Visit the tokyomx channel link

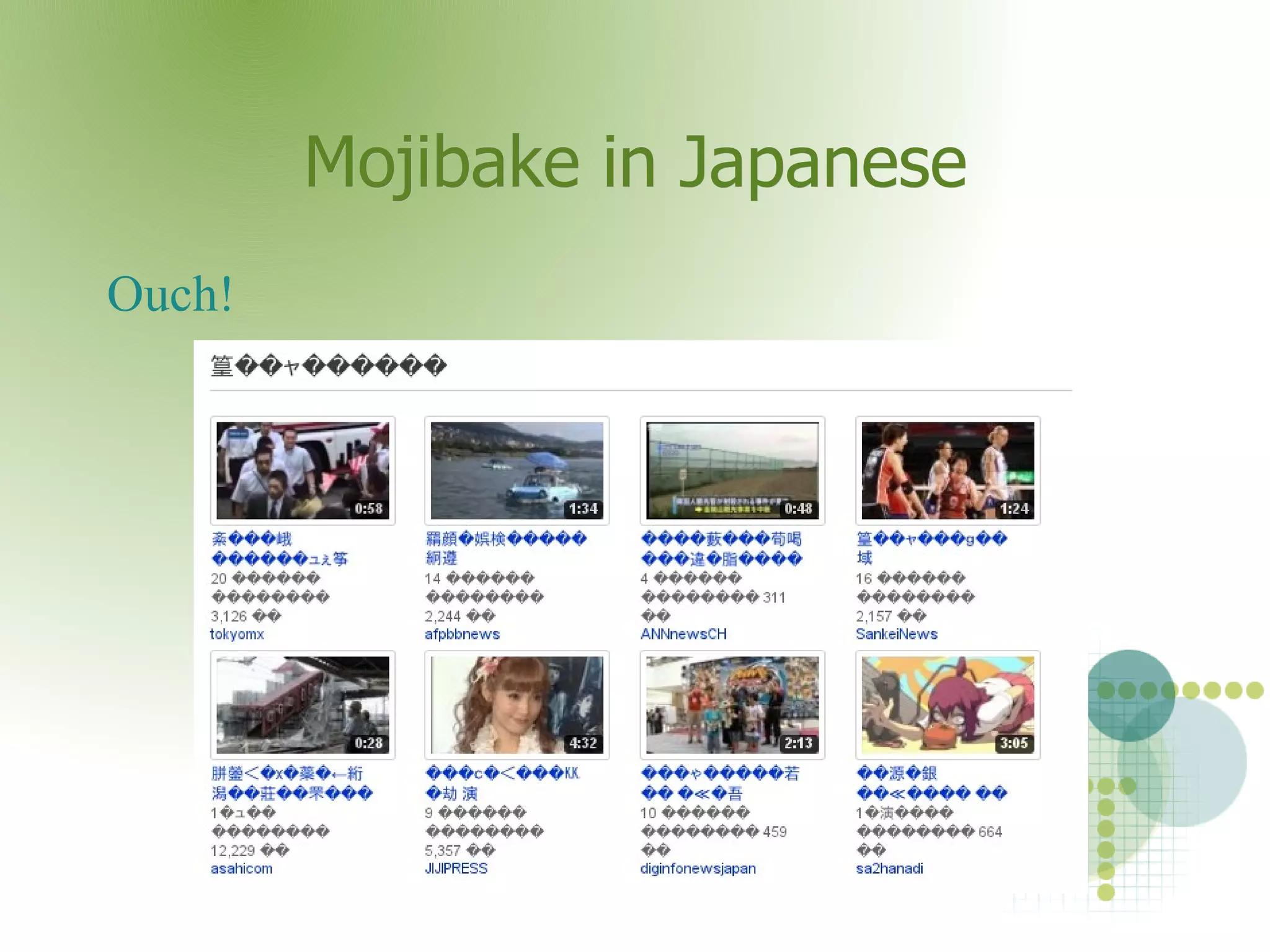coord(237,634)
